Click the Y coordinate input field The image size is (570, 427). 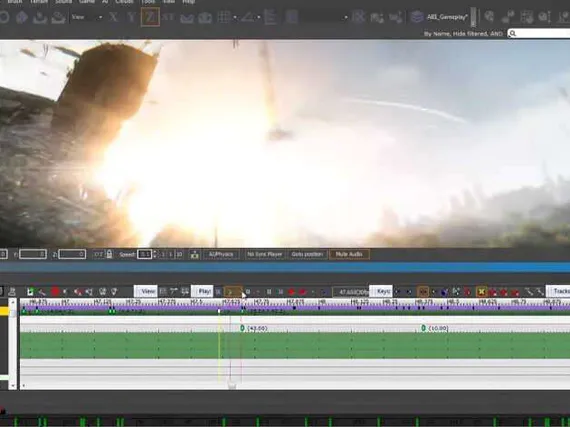pyautogui.click(x=33, y=254)
